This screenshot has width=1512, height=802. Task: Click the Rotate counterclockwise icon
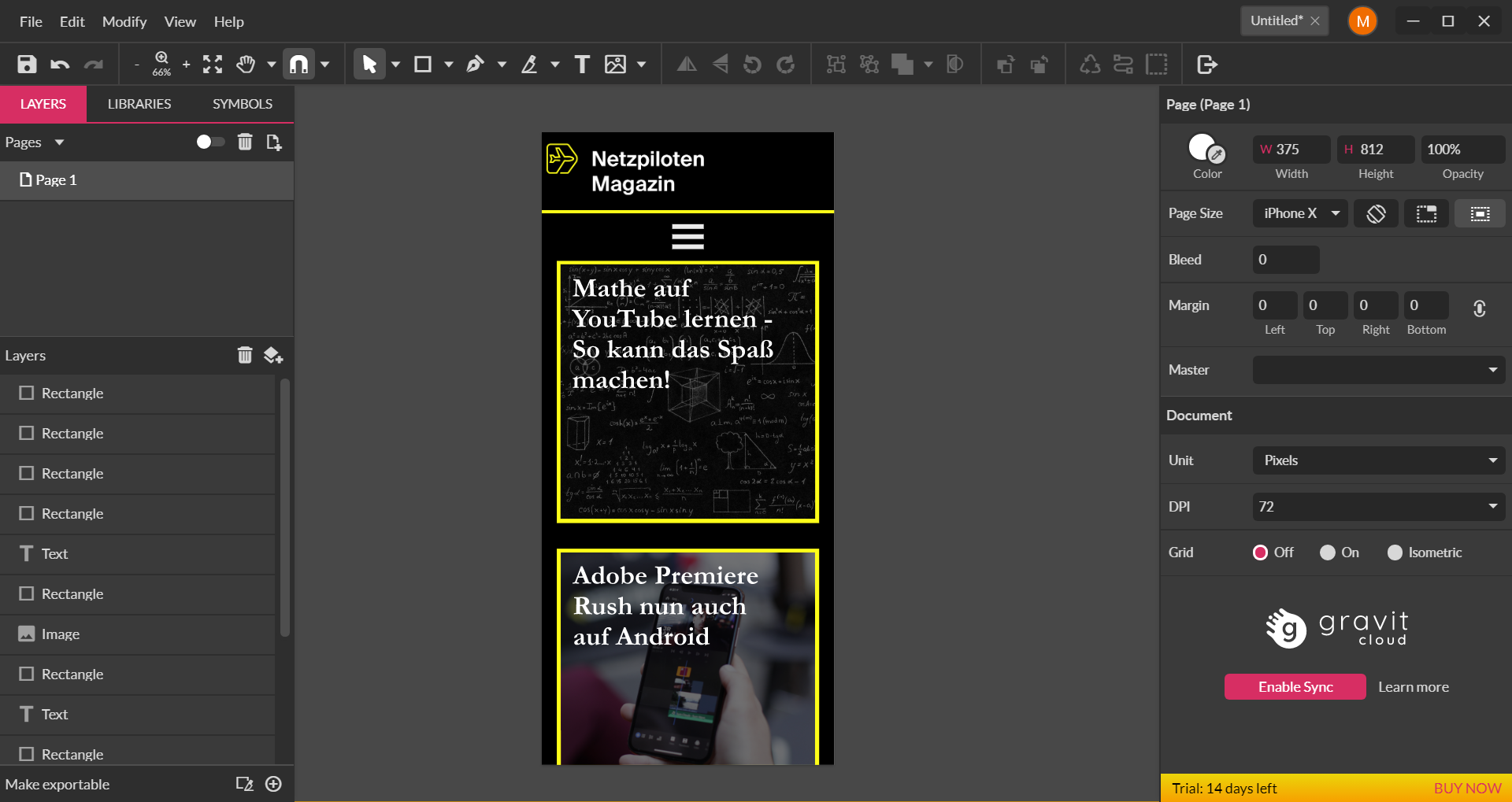tap(753, 64)
